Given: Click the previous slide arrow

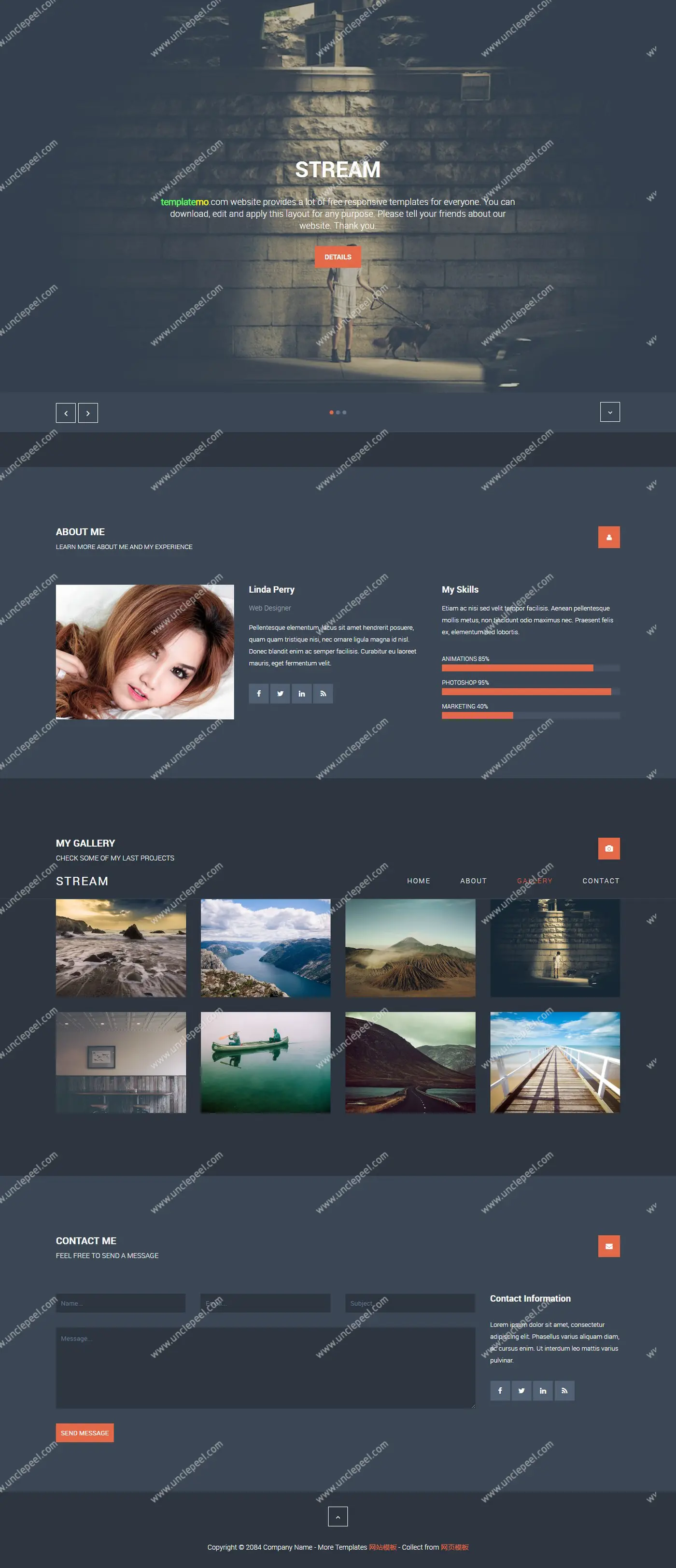Looking at the screenshot, I should point(66,413).
